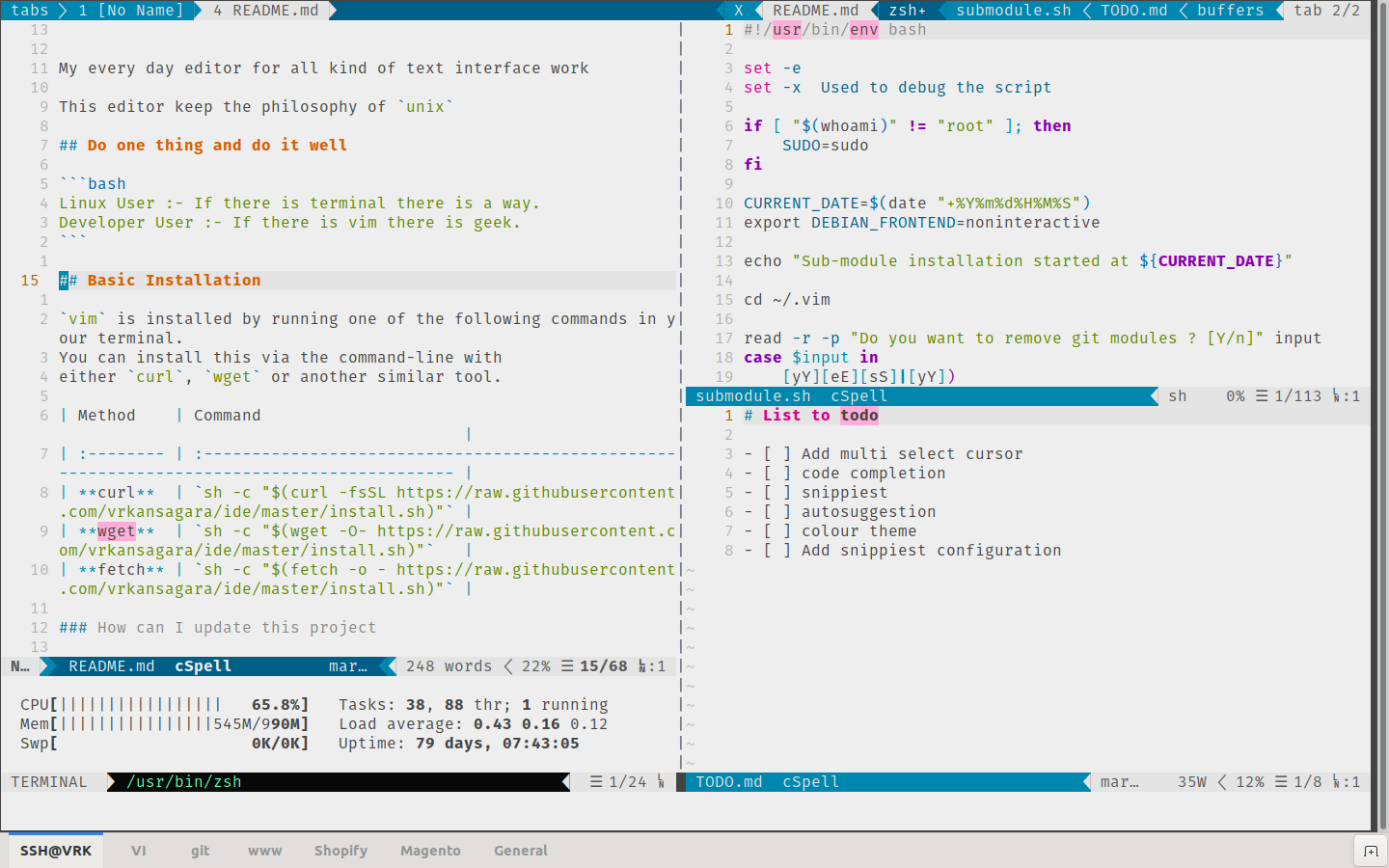Click the 'SUDO=sudo' line in submodule.sh
Viewport: 1389px width, 868px height.
click(826, 146)
